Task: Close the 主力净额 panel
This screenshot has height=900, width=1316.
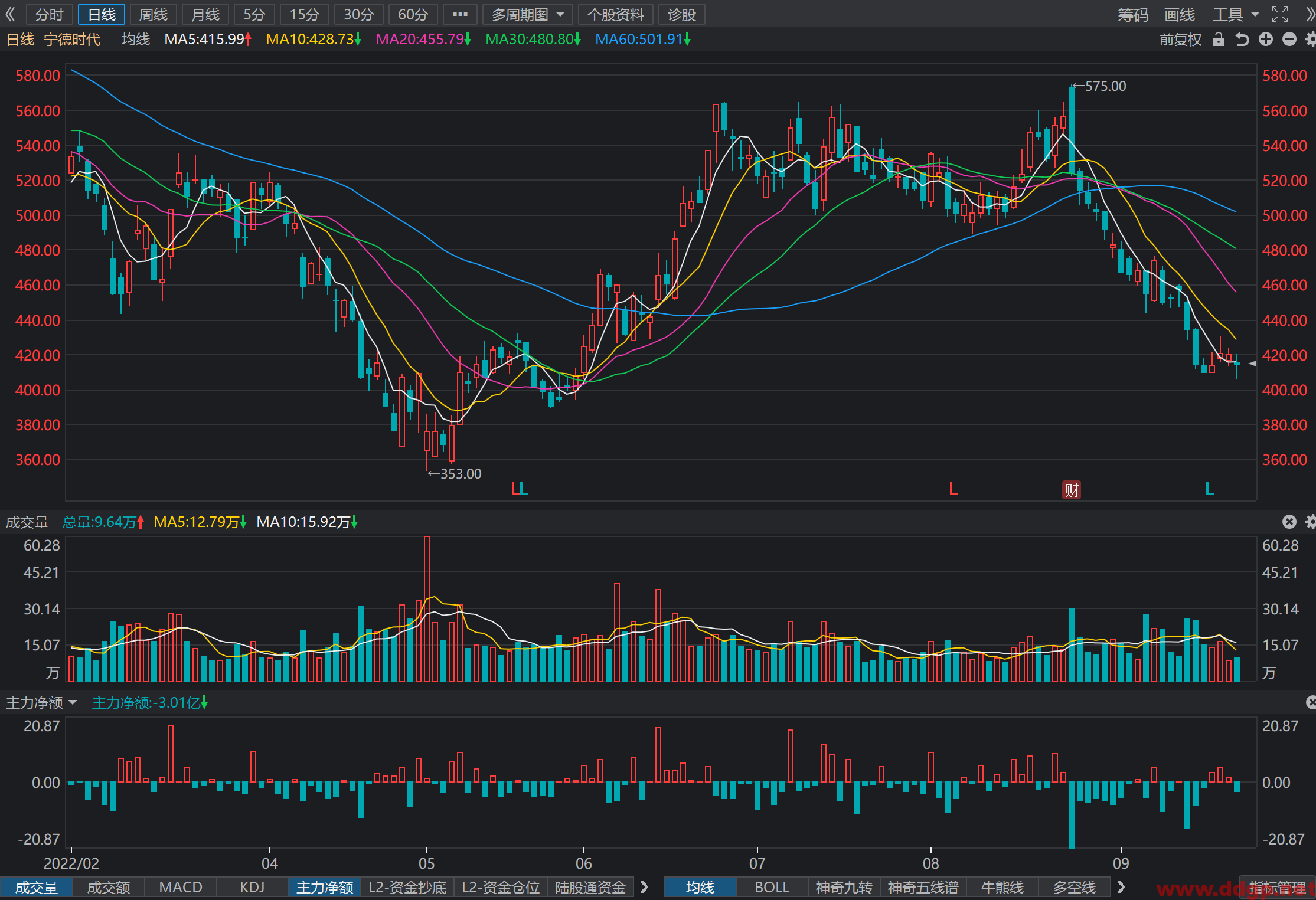Action: pos(1311,702)
